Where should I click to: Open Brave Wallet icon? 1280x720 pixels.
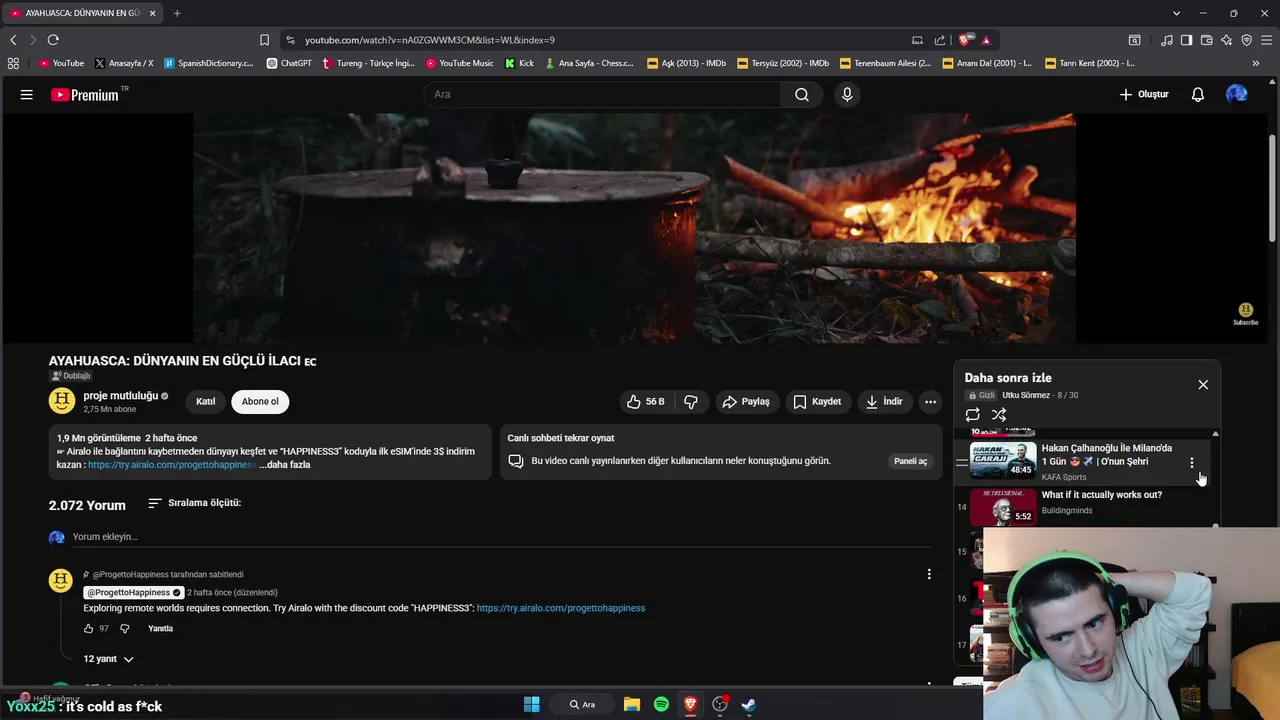[x=1206, y=40]
